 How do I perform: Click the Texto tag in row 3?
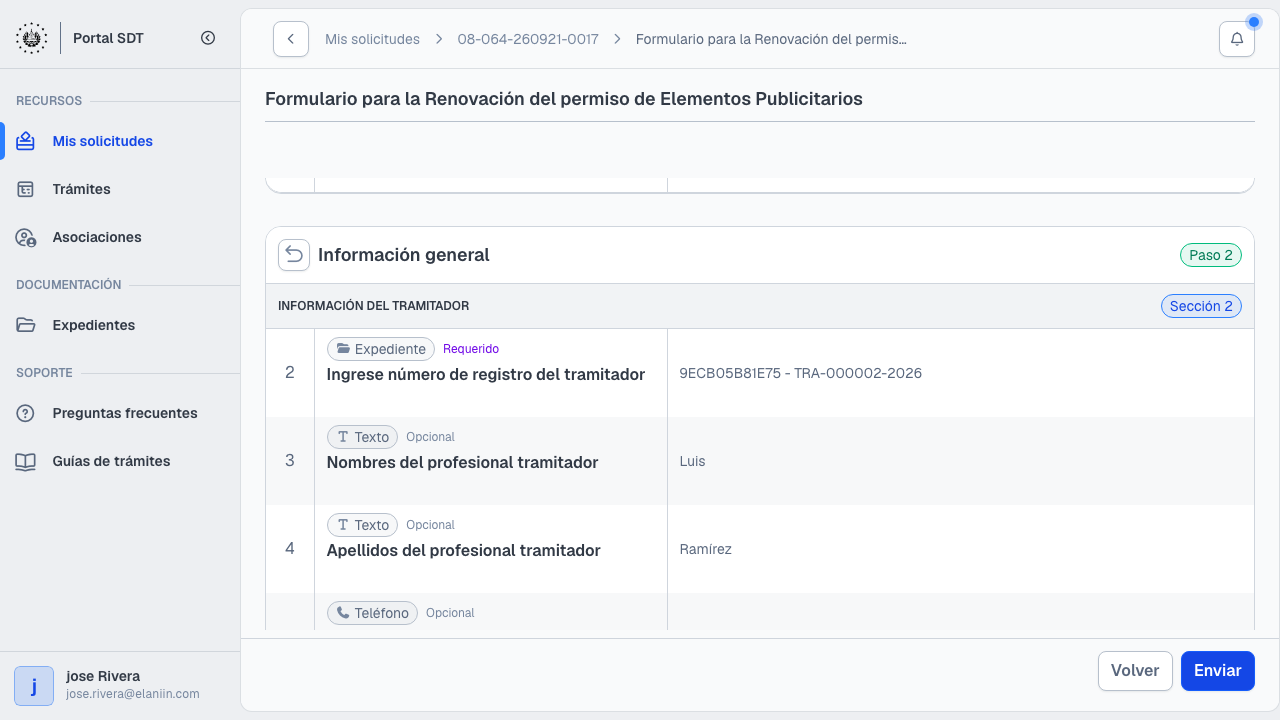point(363,437)
